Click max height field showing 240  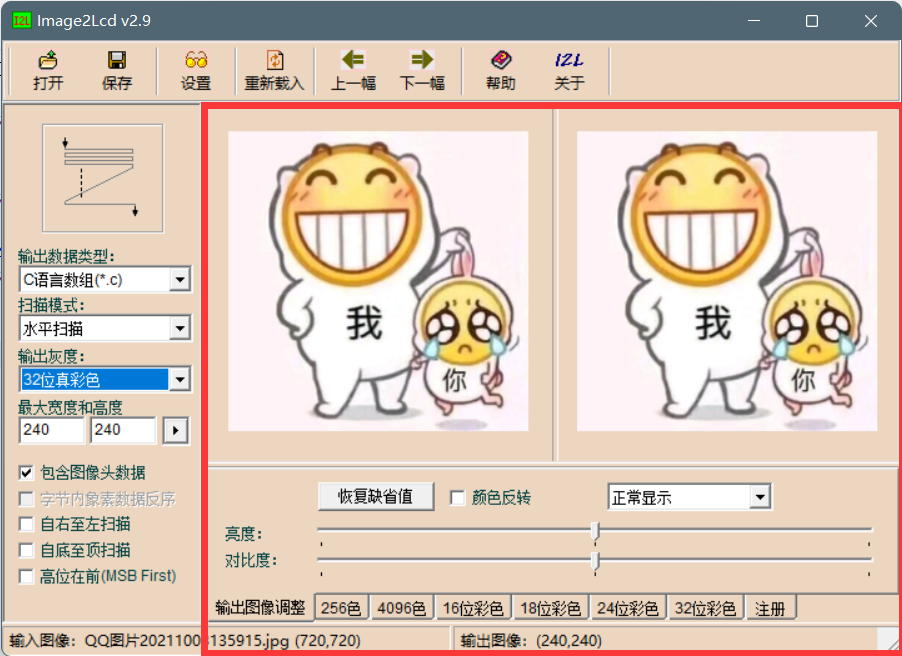tap(123, 430)
